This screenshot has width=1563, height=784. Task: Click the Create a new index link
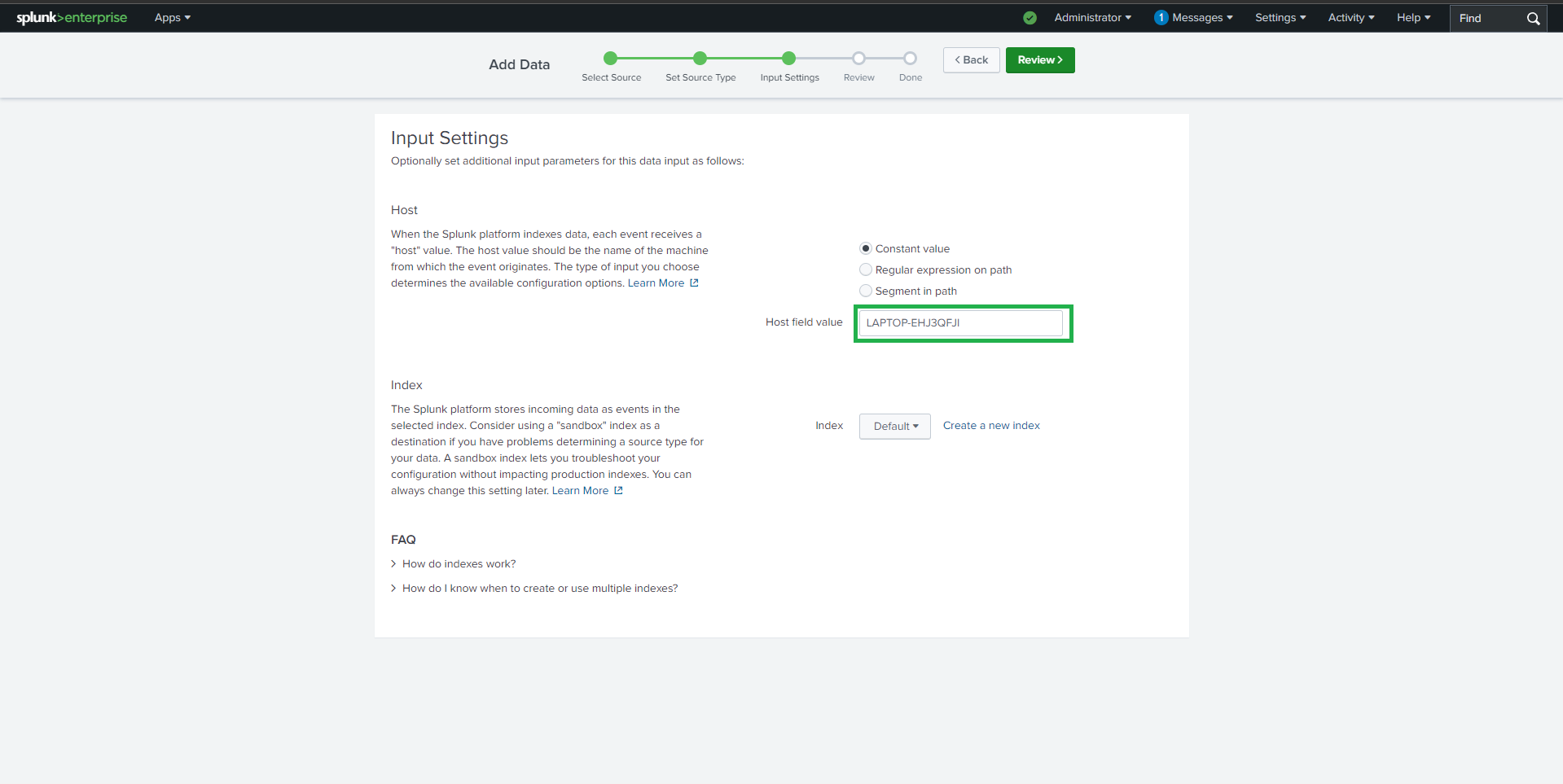[x=991, y=426]
